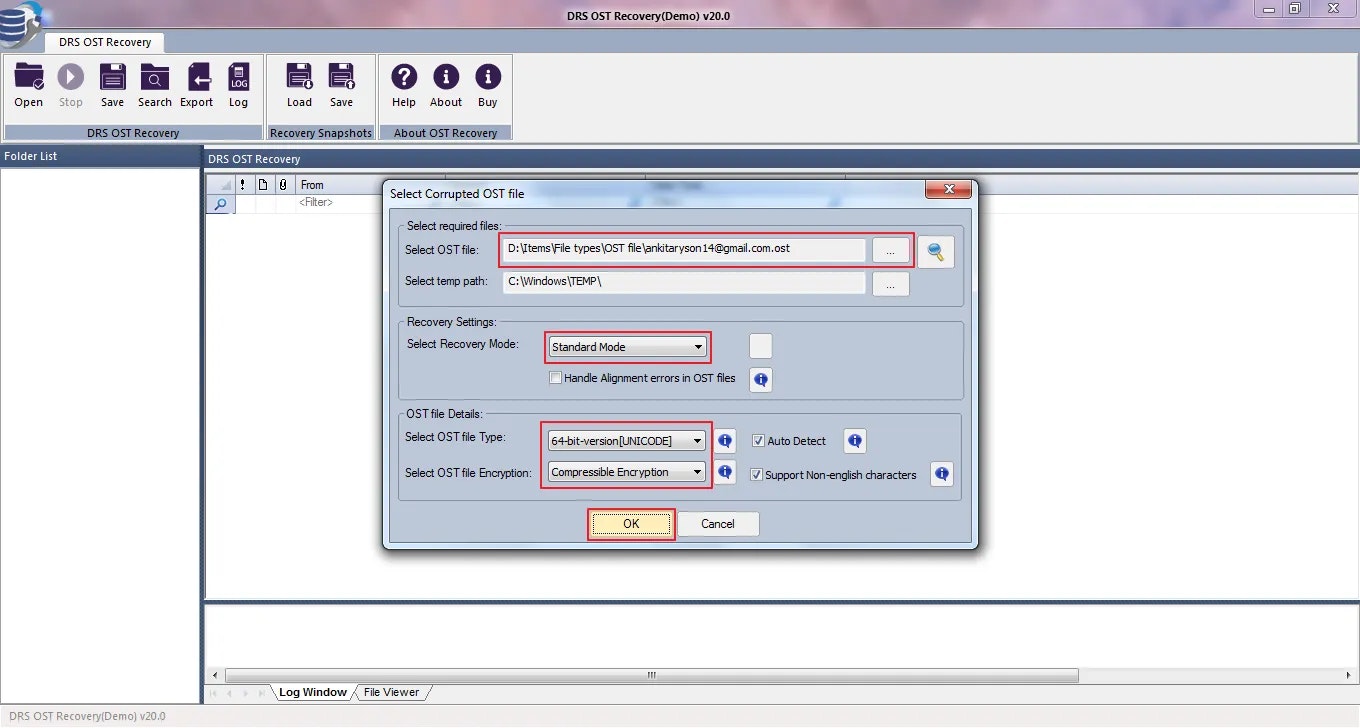Click the filter search icon in message list
Screen dimensions: 1360x728
(220, 203)
